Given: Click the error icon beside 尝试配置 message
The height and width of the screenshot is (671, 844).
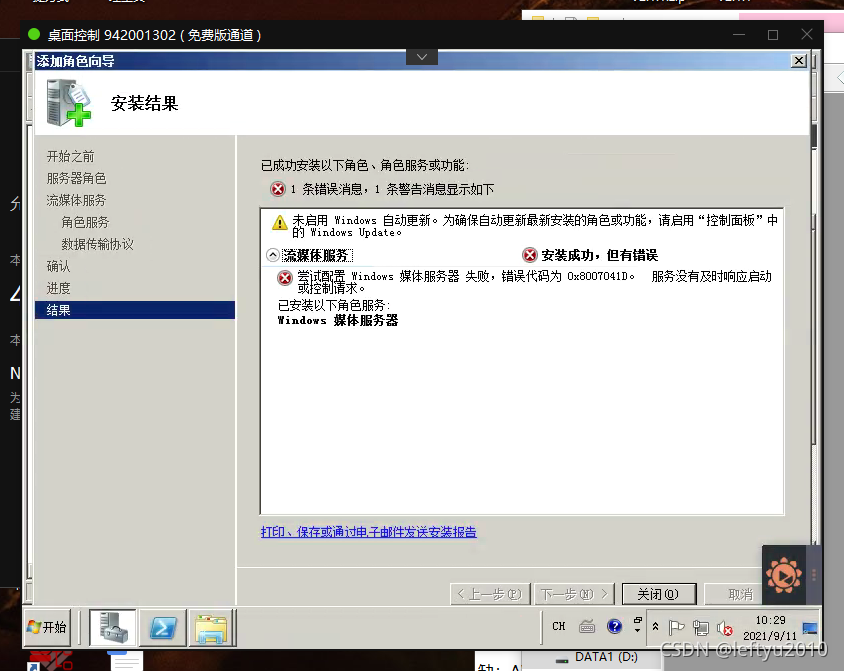Looking at the screenshot, I should pos(285,278).
